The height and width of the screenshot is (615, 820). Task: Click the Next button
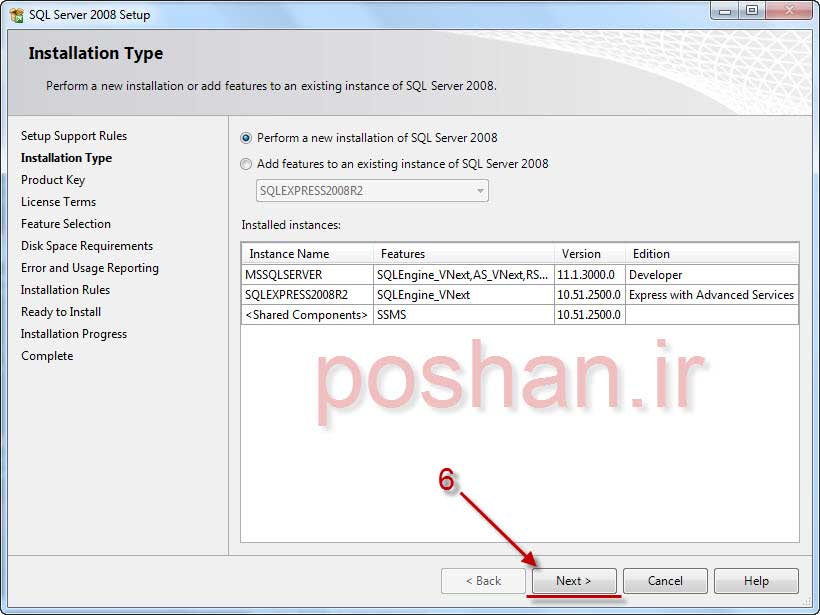(x=573, y=581)
